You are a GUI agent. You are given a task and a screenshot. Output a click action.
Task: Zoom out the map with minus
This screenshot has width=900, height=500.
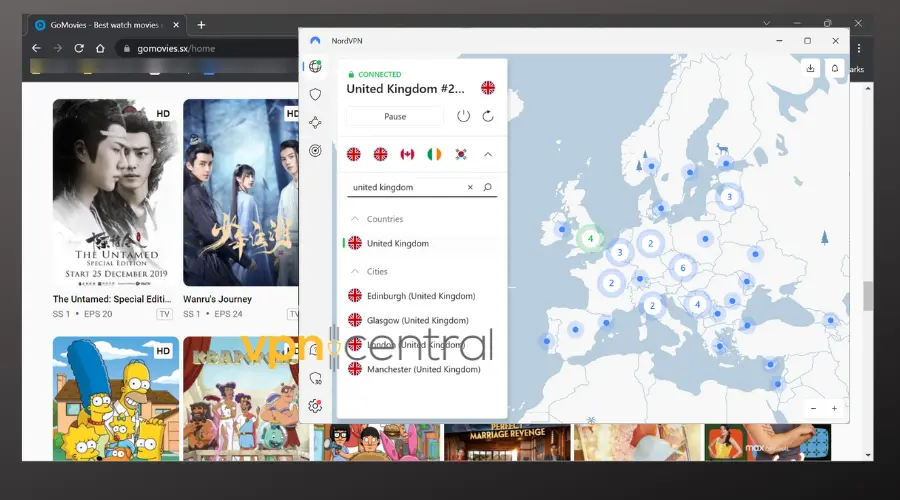[813, 408]
